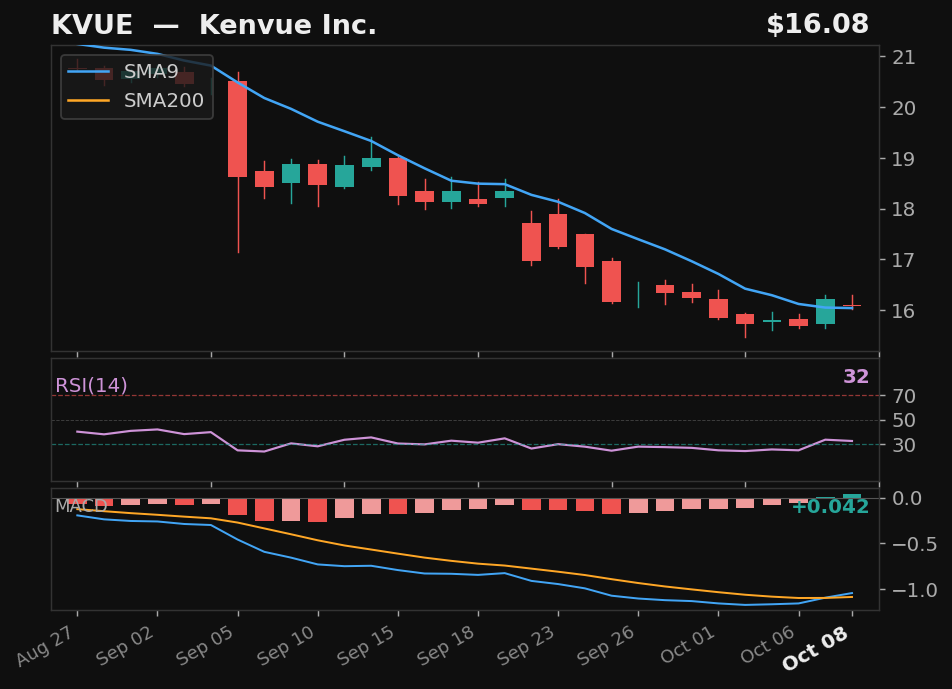This screenshot has width=952, height=689.
Task: Click the 18 price axis label
Action: tap(903, 209)
